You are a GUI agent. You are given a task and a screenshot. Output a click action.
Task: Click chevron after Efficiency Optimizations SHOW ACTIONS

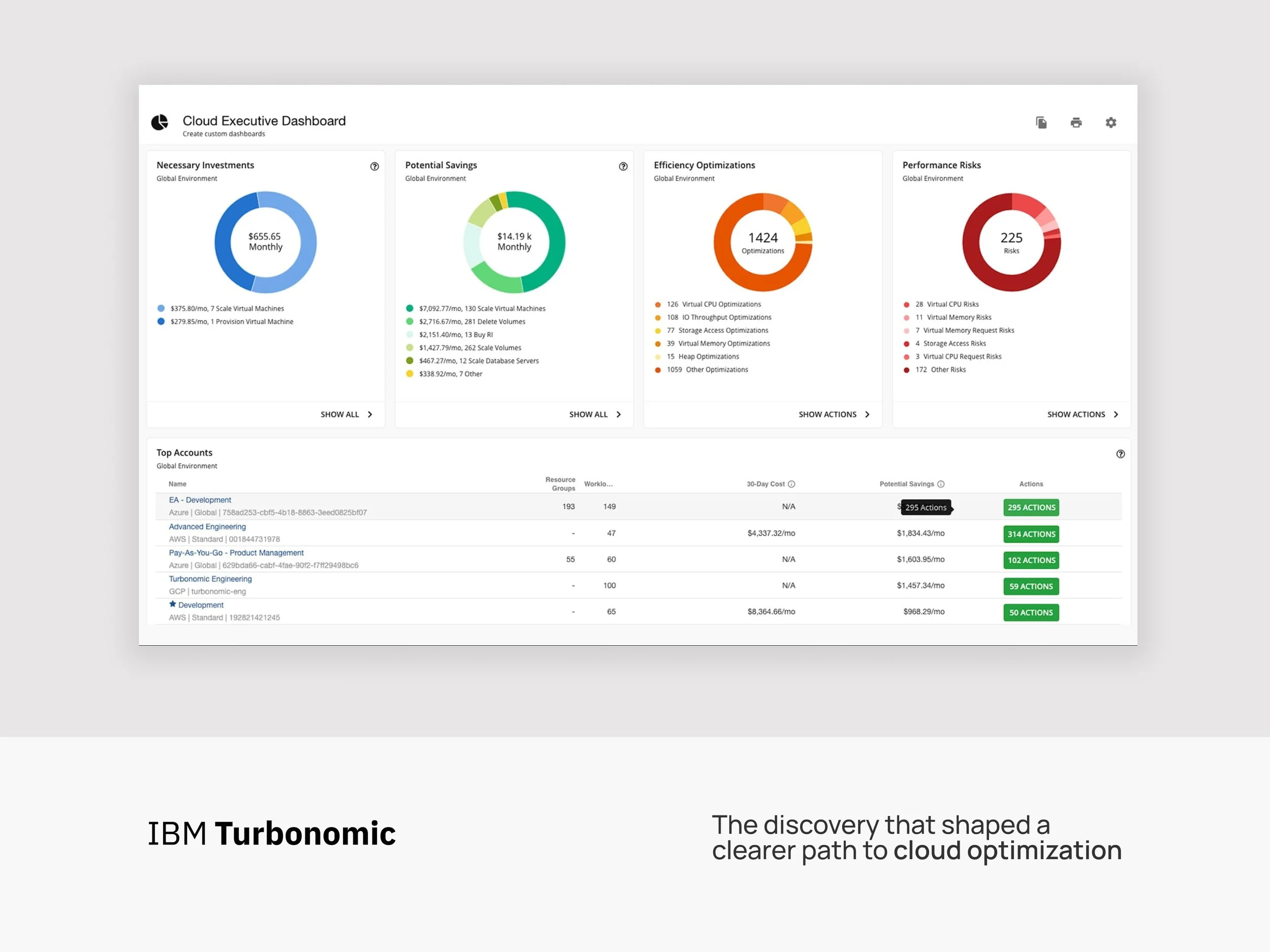[x=867, y=414]
